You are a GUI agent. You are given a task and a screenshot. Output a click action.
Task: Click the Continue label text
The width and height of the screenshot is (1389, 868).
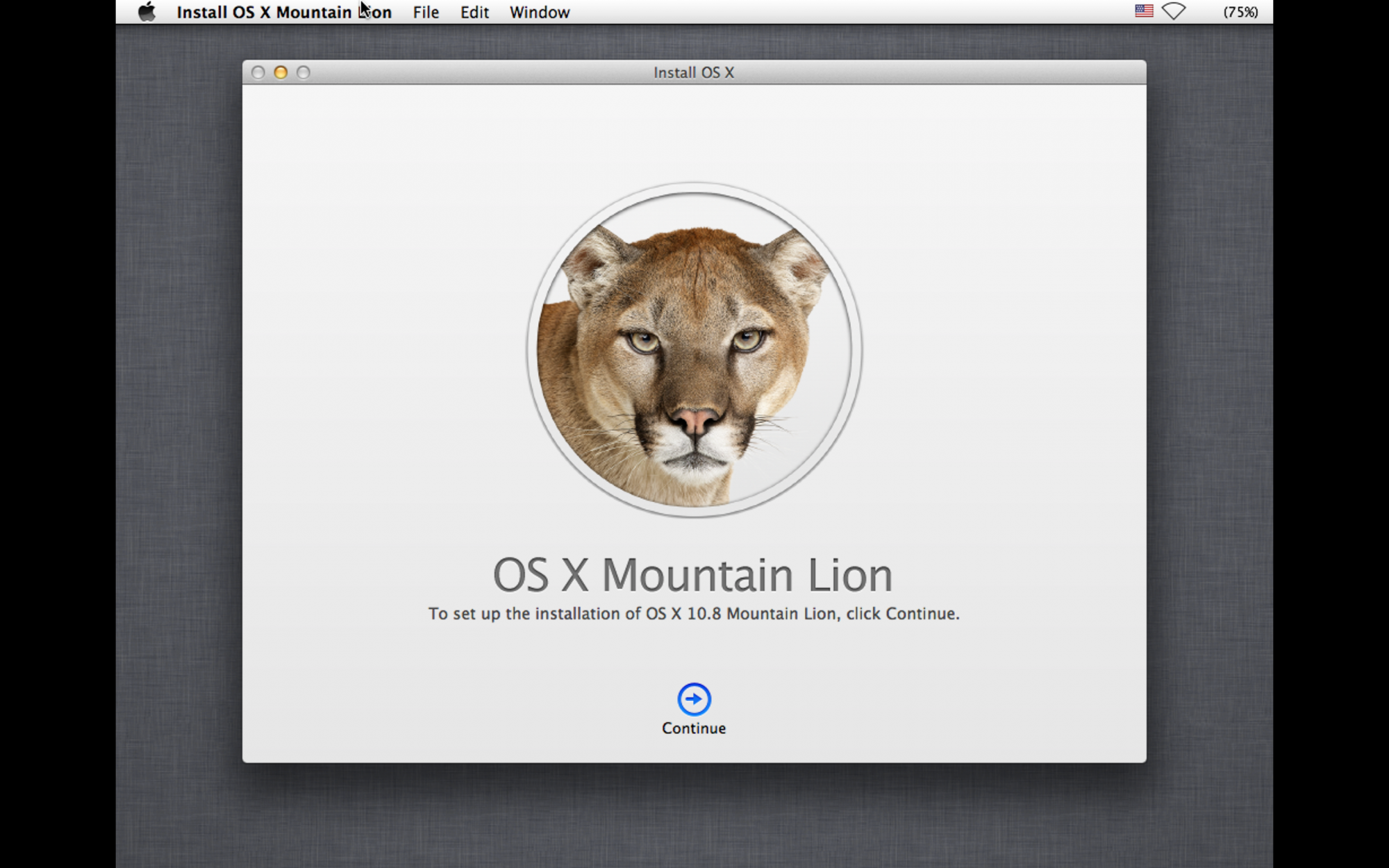click(694, 728)
